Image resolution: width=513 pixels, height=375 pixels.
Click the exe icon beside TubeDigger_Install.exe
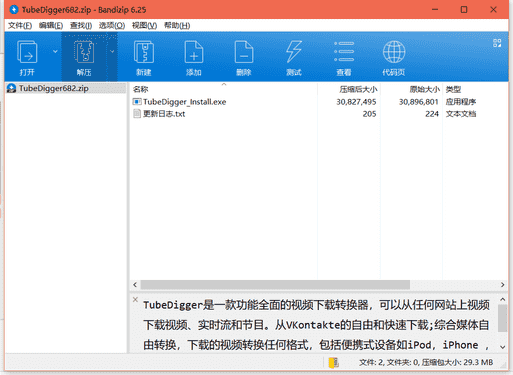[137, 102]
